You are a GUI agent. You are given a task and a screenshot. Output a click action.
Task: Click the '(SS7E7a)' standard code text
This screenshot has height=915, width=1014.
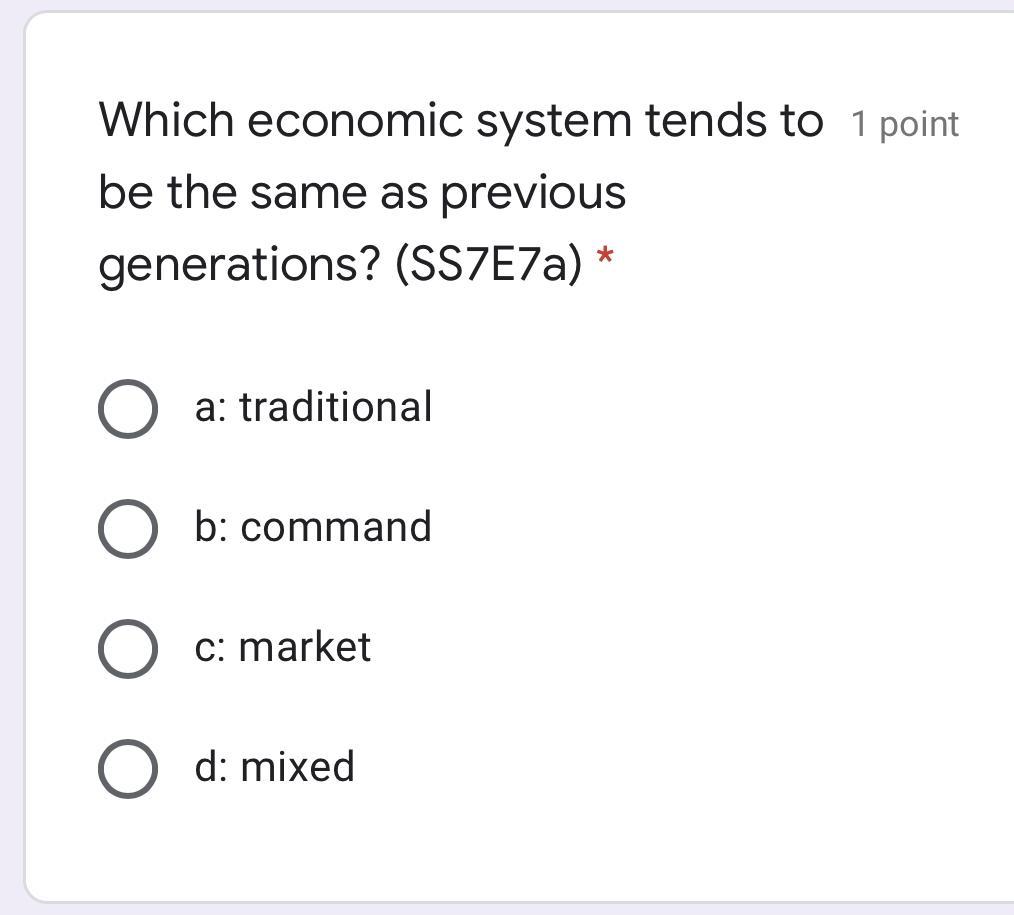pyautogui.click(x=488, y=265)
